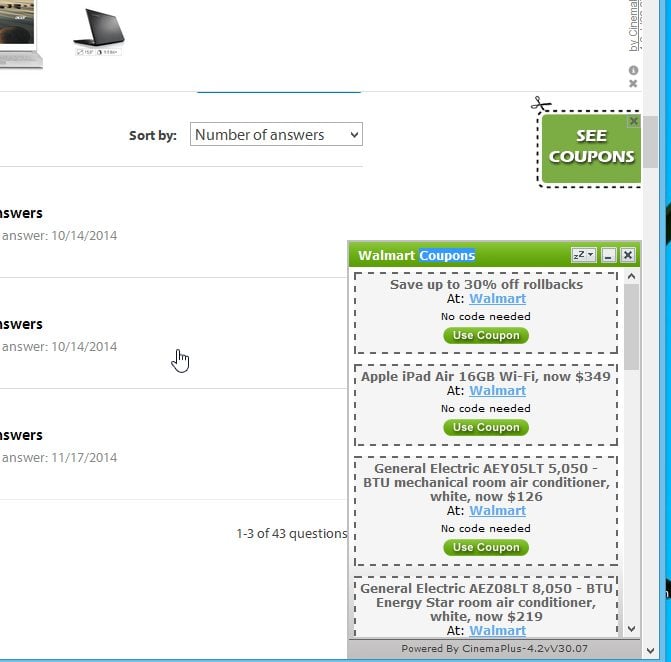The image size is (671, 662).
Task: Open Walmart link under 30% off rollbacks
Action: (x=497, y=298)
